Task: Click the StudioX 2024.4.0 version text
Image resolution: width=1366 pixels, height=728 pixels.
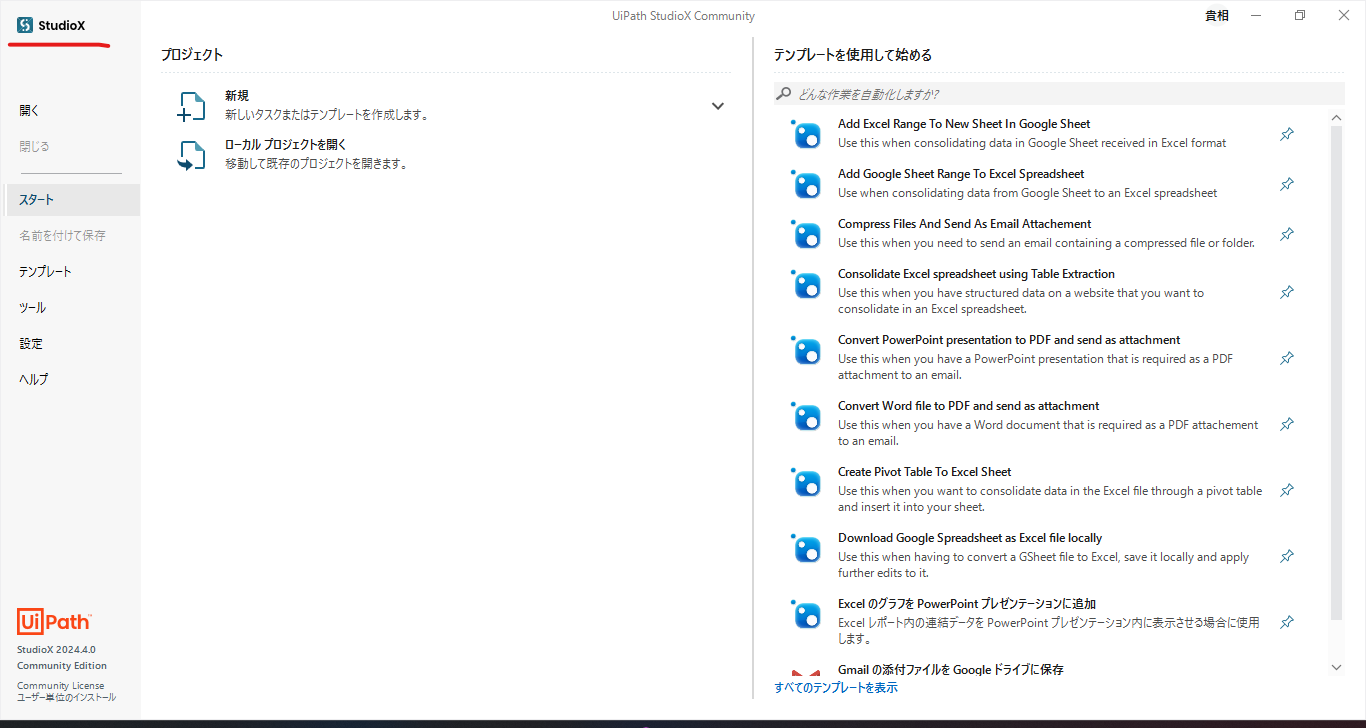Action: coord(56,650)
